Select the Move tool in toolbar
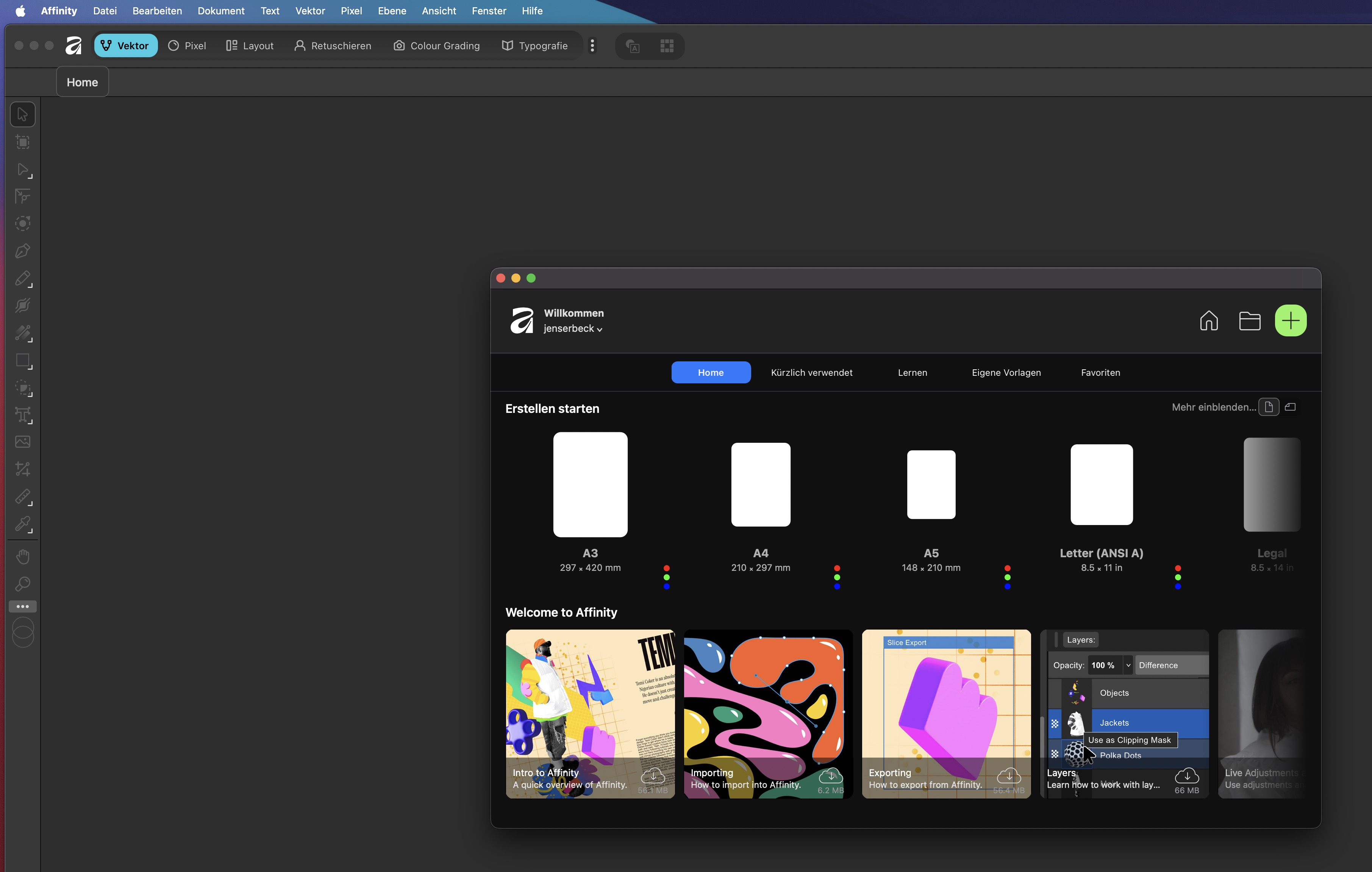 pos(23,114)
